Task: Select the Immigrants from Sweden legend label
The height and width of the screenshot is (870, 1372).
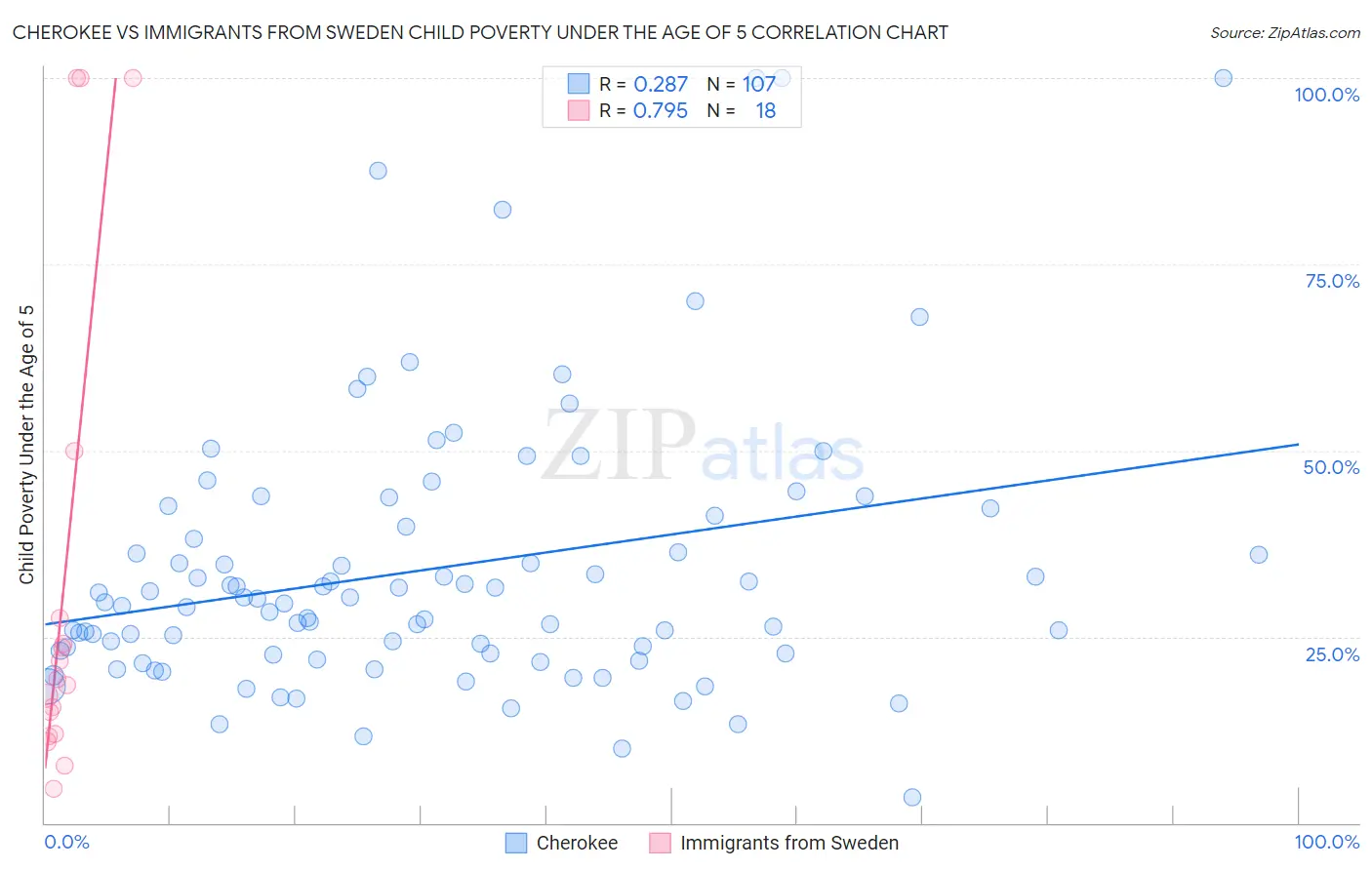Action: coord(788,843)
